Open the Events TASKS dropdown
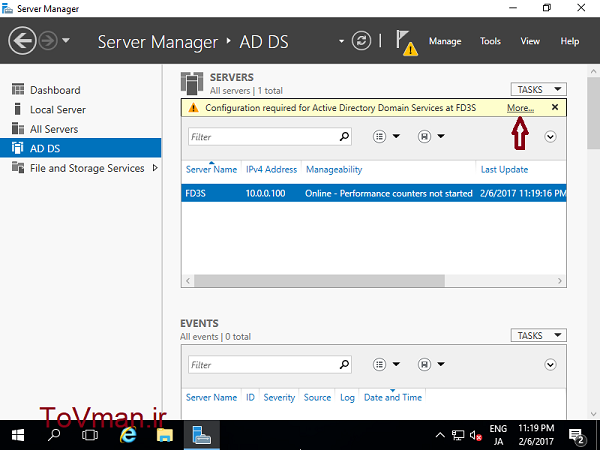Image resolution: width=600 pixels, height=450 pixels. 538,336
